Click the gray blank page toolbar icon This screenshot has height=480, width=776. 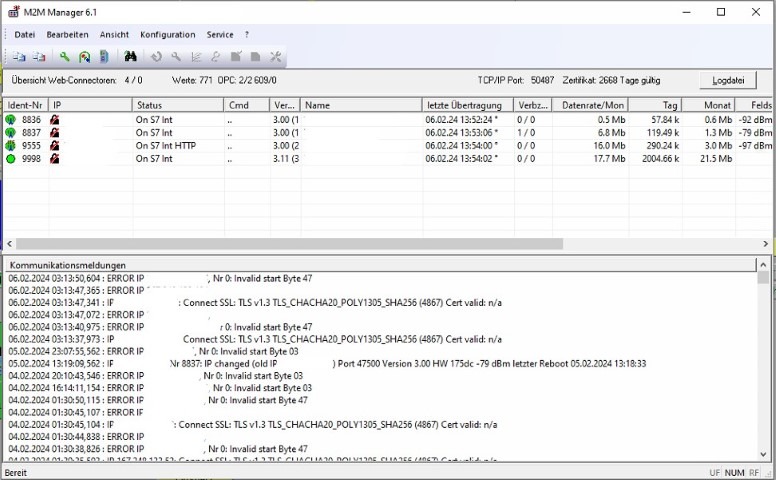255,57
